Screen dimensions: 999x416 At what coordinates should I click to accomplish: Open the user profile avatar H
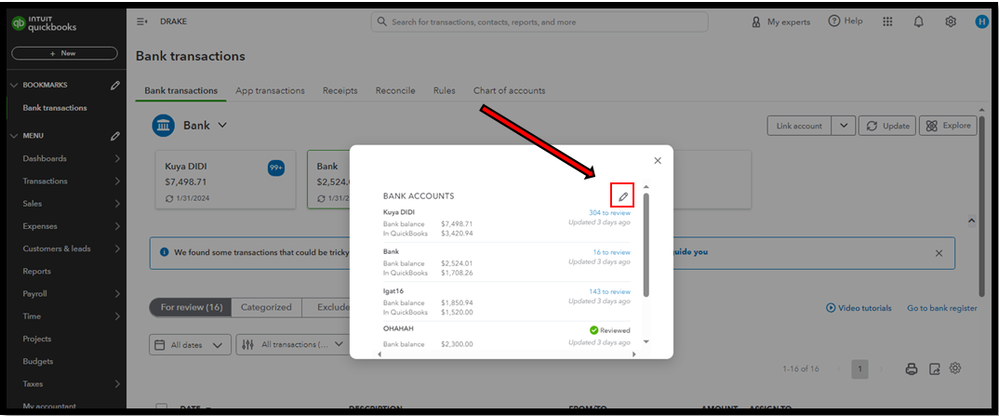(981, 22)
